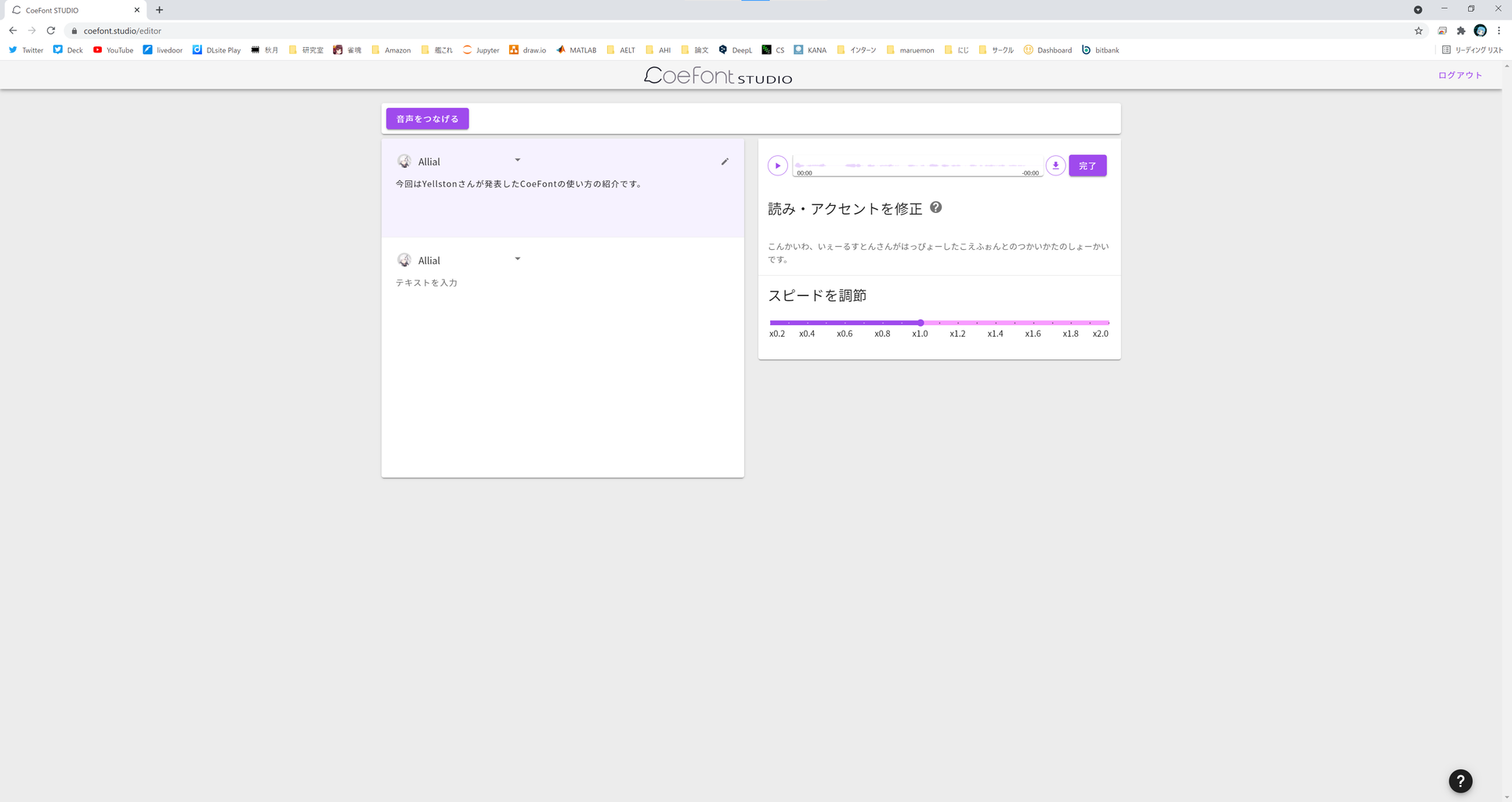Open the 秋月 bookmark
The image size is (1512, 802).
coord(264,50)
